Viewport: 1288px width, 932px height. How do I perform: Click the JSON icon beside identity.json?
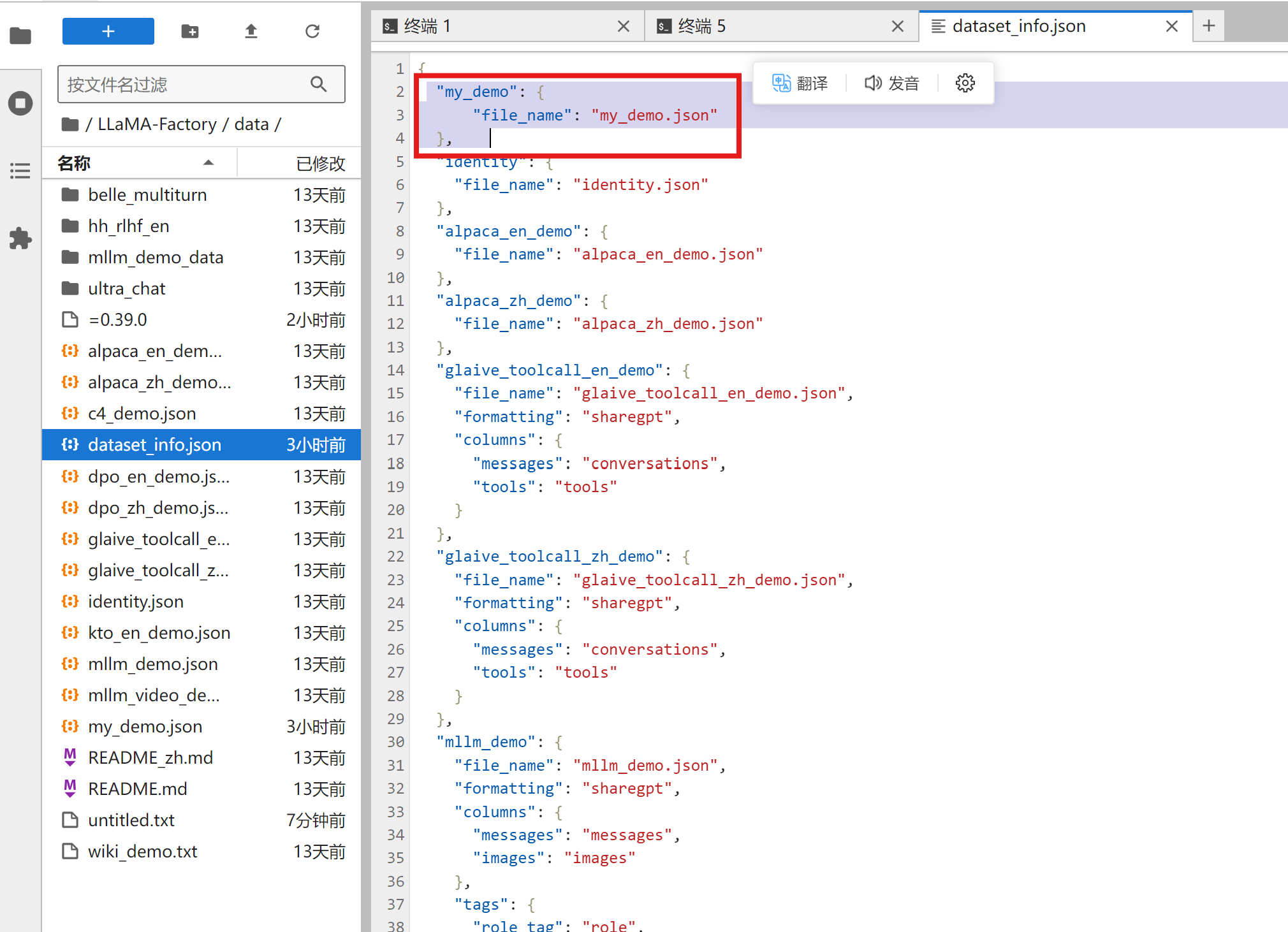pyautogui.click(x=70, y=601)
